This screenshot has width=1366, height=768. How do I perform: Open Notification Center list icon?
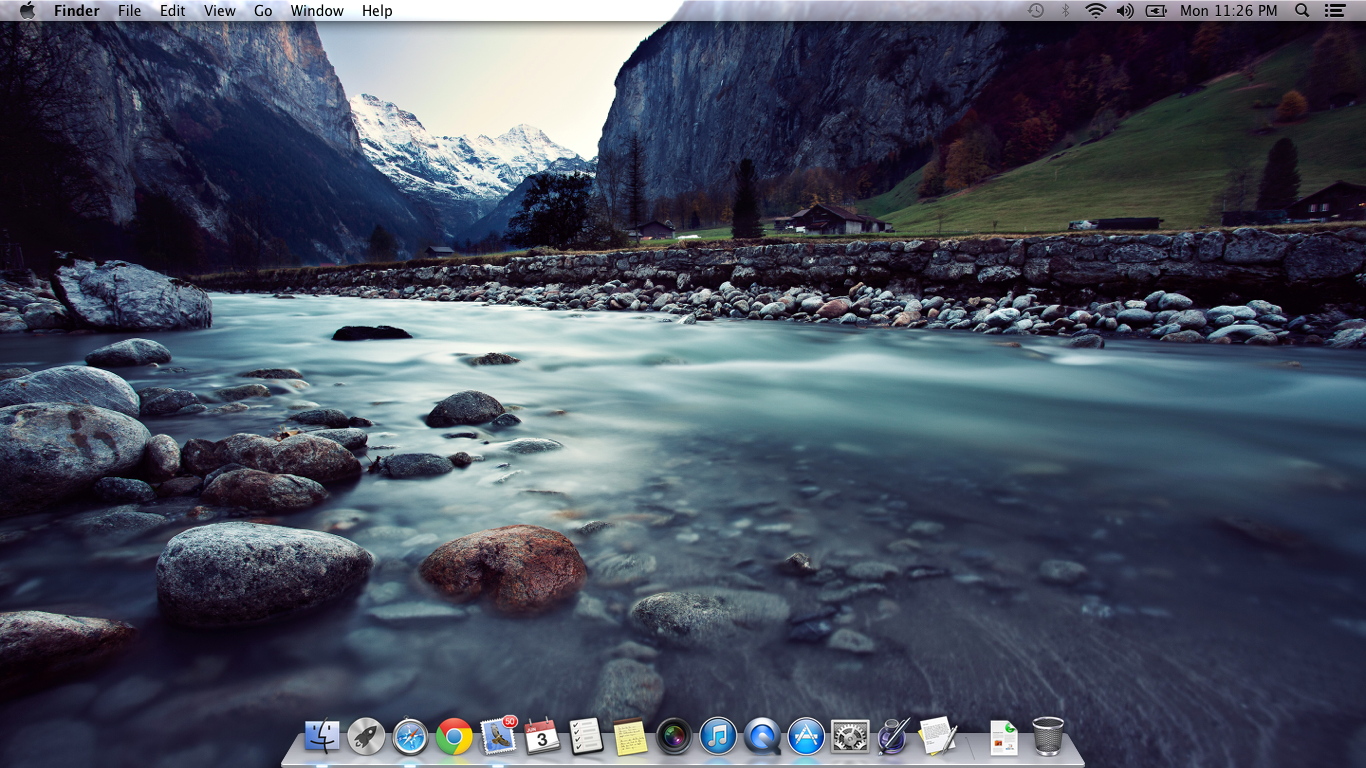[1334, 10]
